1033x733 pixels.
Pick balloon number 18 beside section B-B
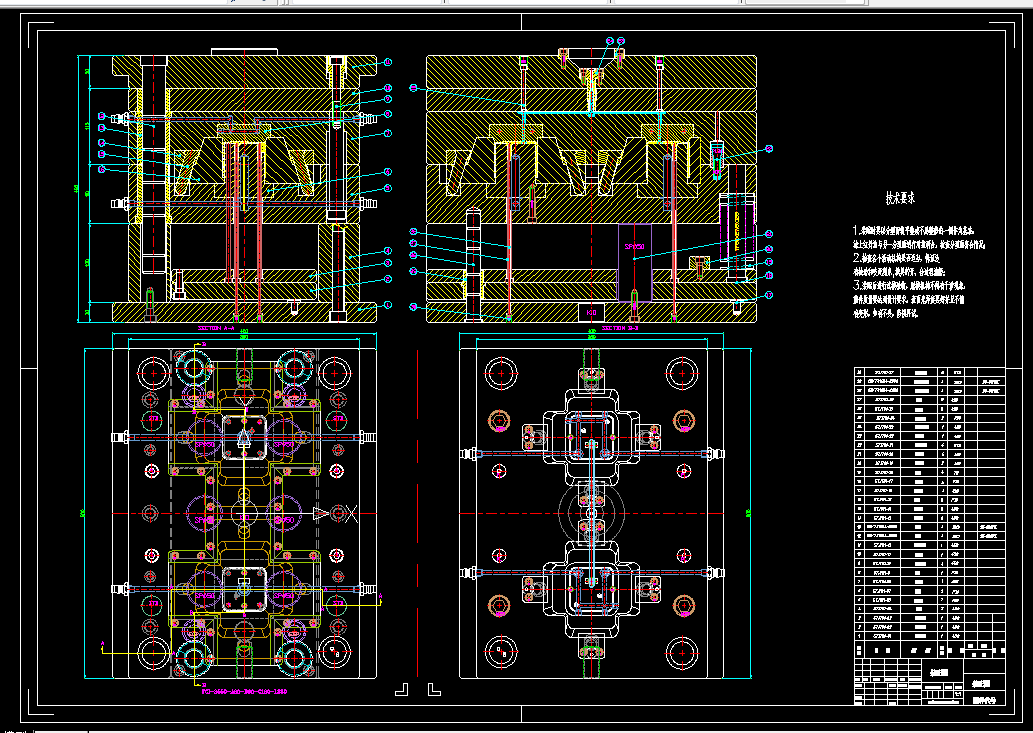tap(769, 276)
